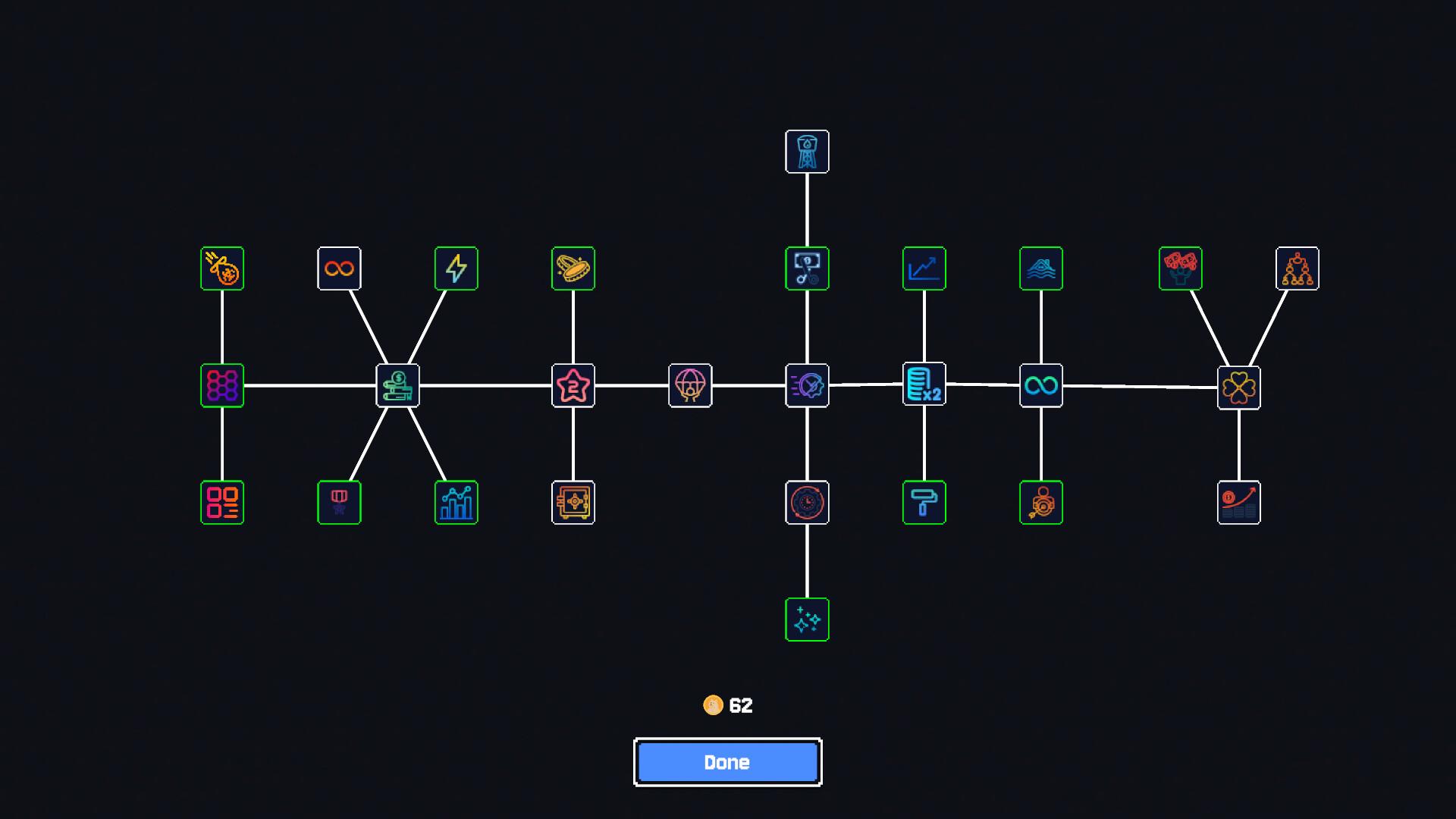The height and width of the screenshot is (819, 1456).
Task: Select the purple honeycomb cluster node
Action: click(221, 386)
